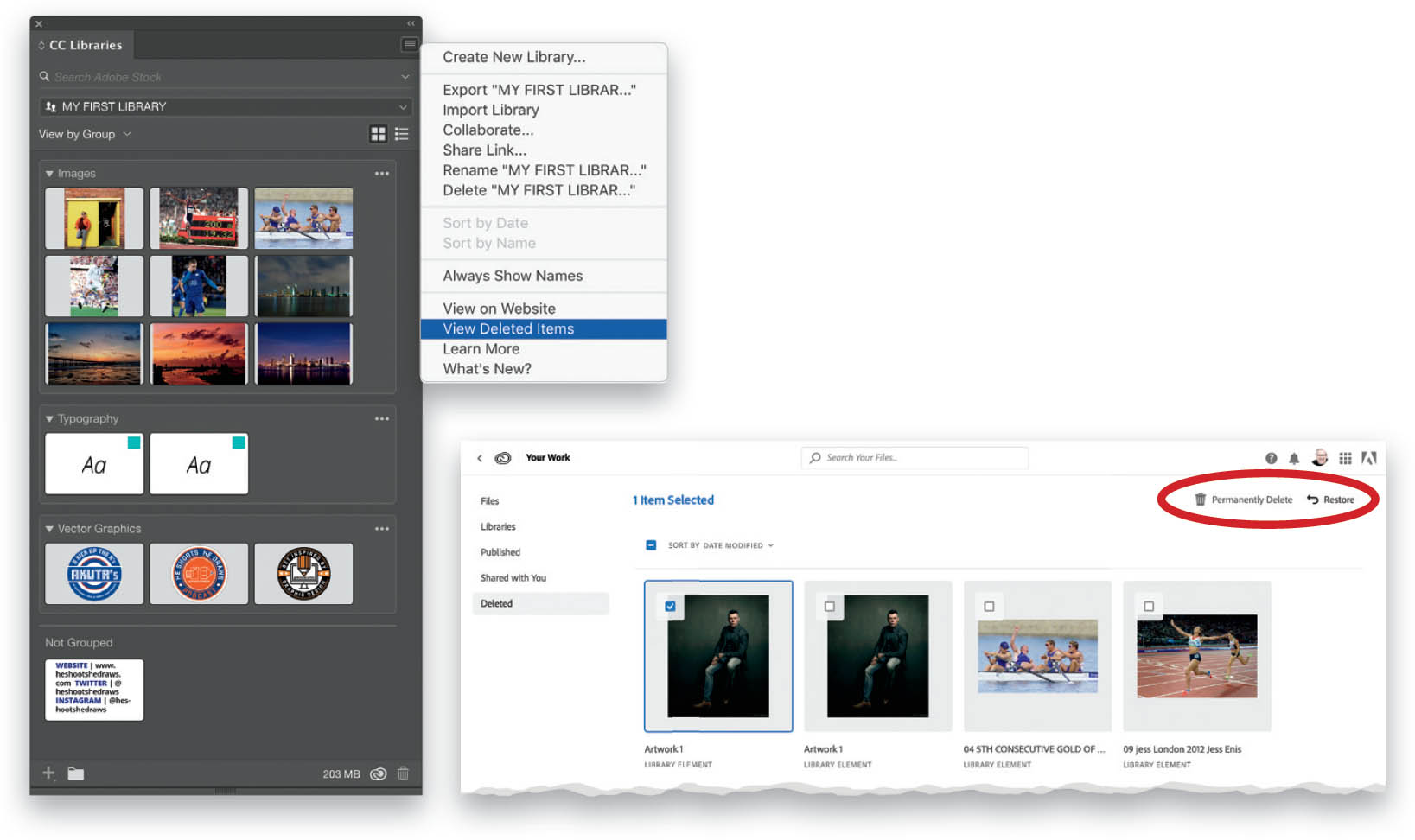
Task: Open the Typography group options (three dots)
Action: [382, 419]
